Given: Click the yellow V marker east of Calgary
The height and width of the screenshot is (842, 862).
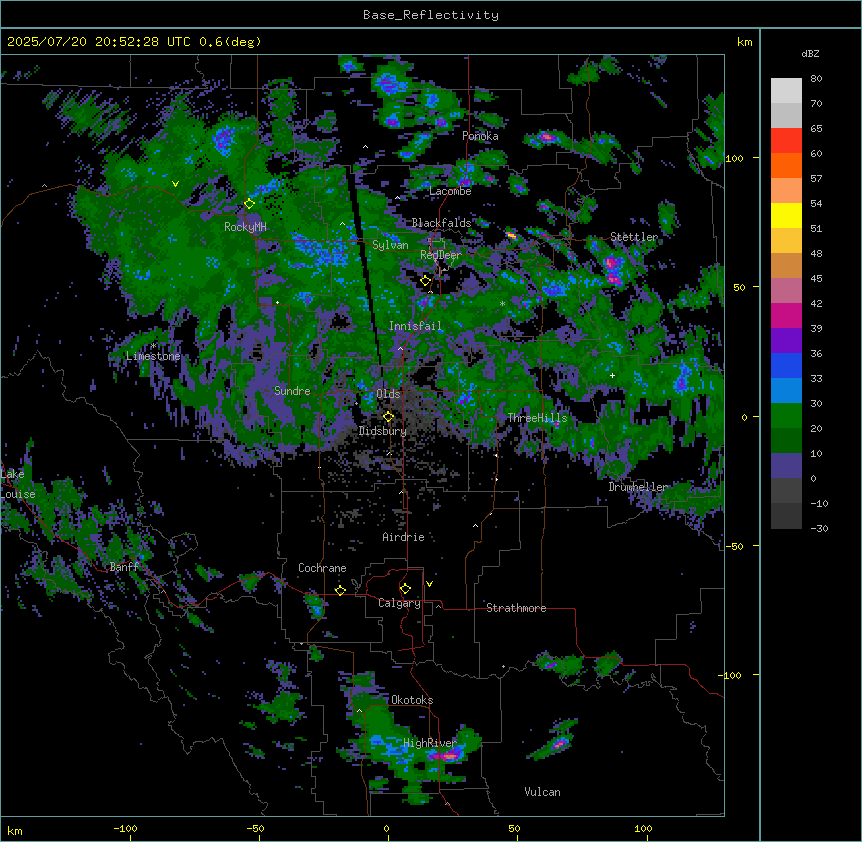Looking at the screenshot, I should pyautogui.click(x=429, y=584).
